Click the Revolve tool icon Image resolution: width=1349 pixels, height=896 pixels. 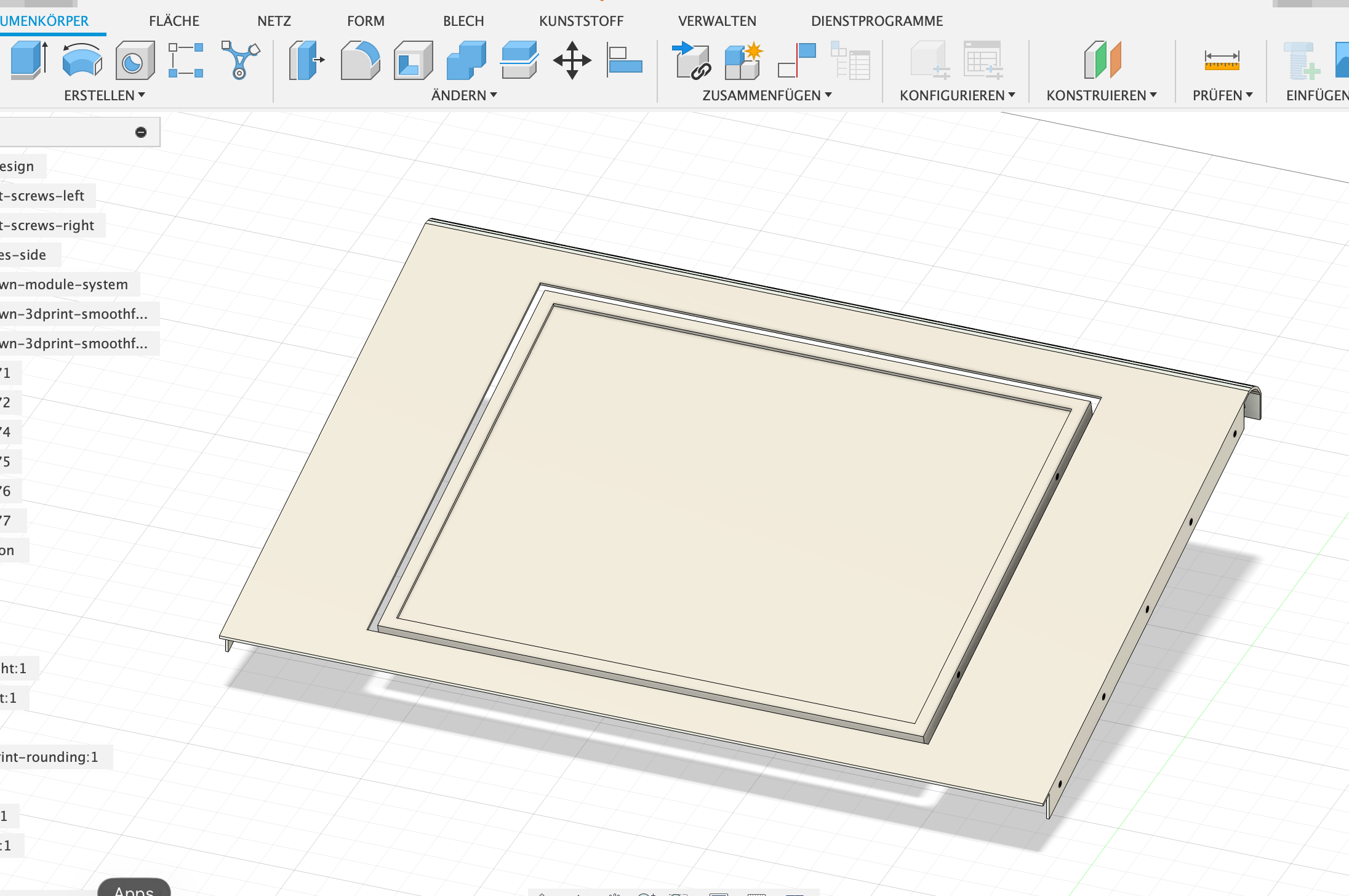[x=82, y=60]
